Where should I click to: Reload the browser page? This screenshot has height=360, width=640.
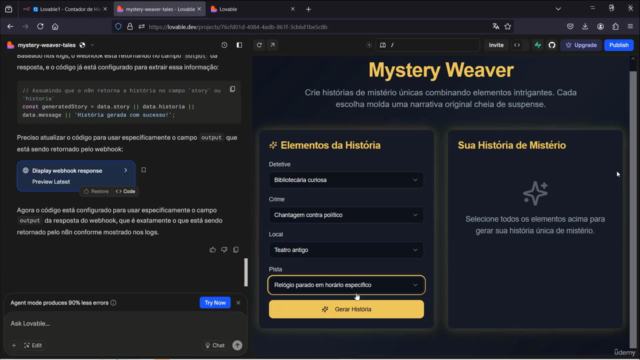click(x=40, y=27)
